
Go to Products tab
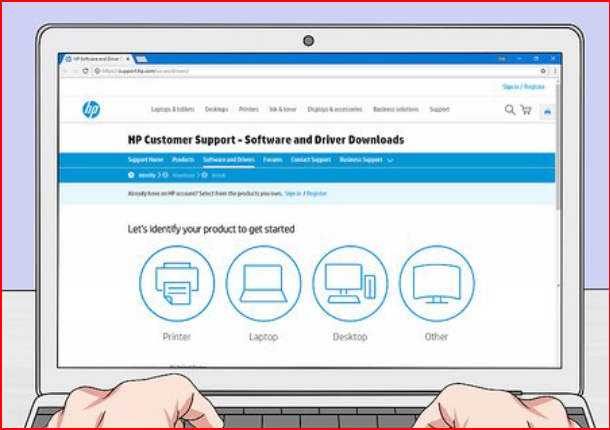pyautogui.click(x=183, y=160)
